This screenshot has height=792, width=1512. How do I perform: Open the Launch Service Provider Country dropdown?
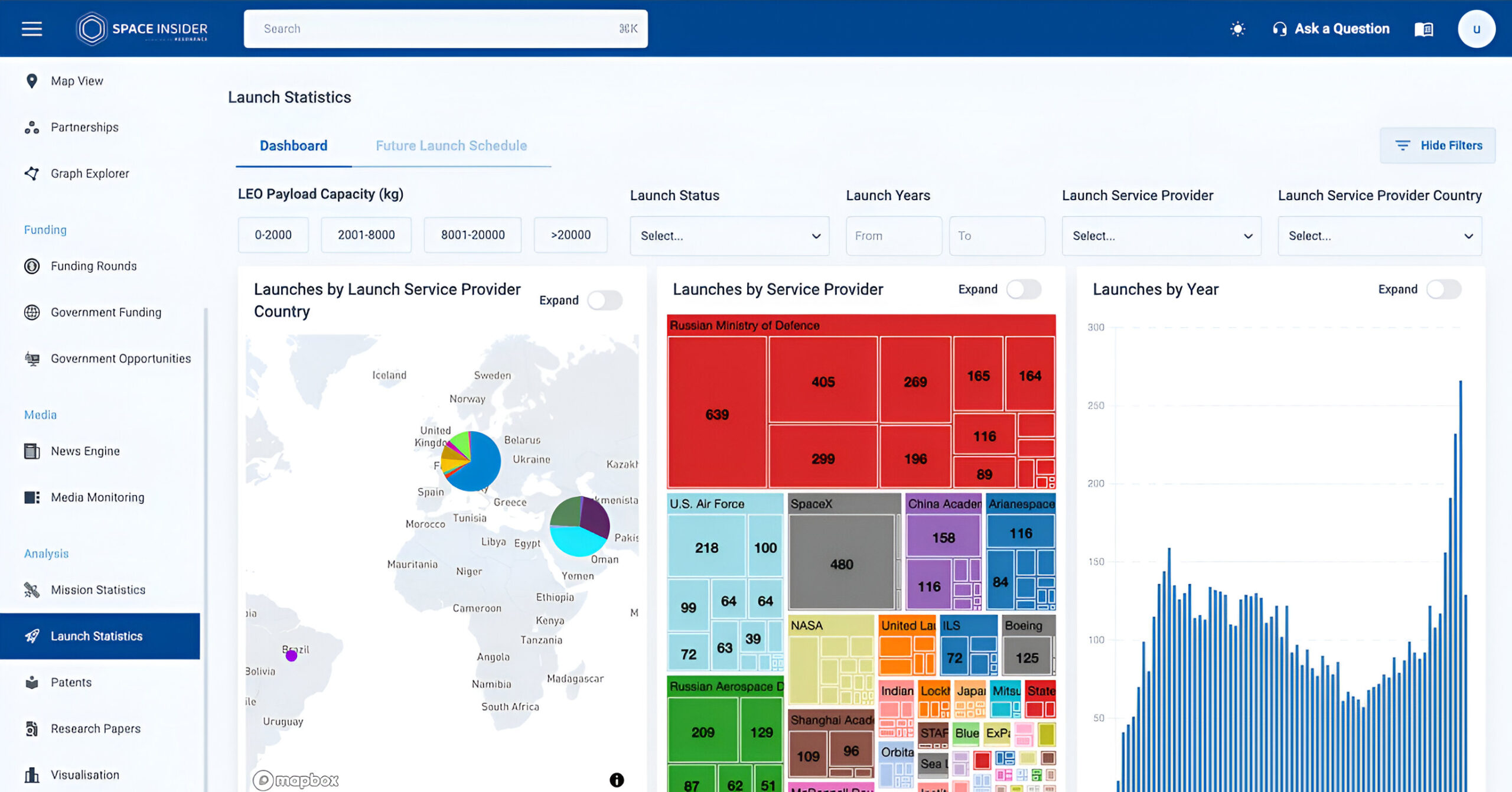pos(1380,236)
